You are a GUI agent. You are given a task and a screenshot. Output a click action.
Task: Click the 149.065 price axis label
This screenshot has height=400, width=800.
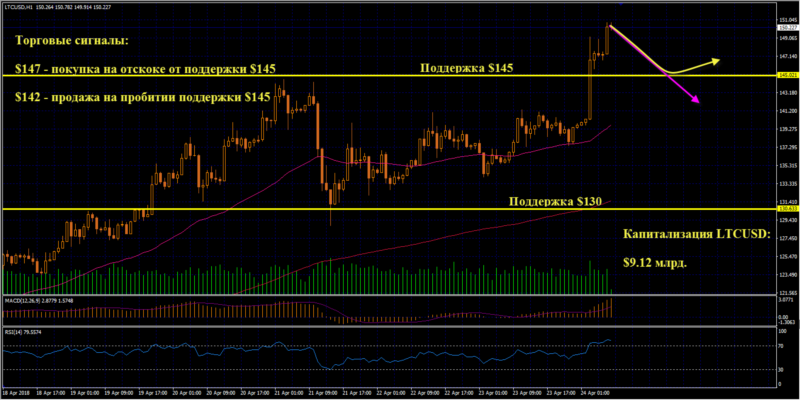click(x=786, y=38)
